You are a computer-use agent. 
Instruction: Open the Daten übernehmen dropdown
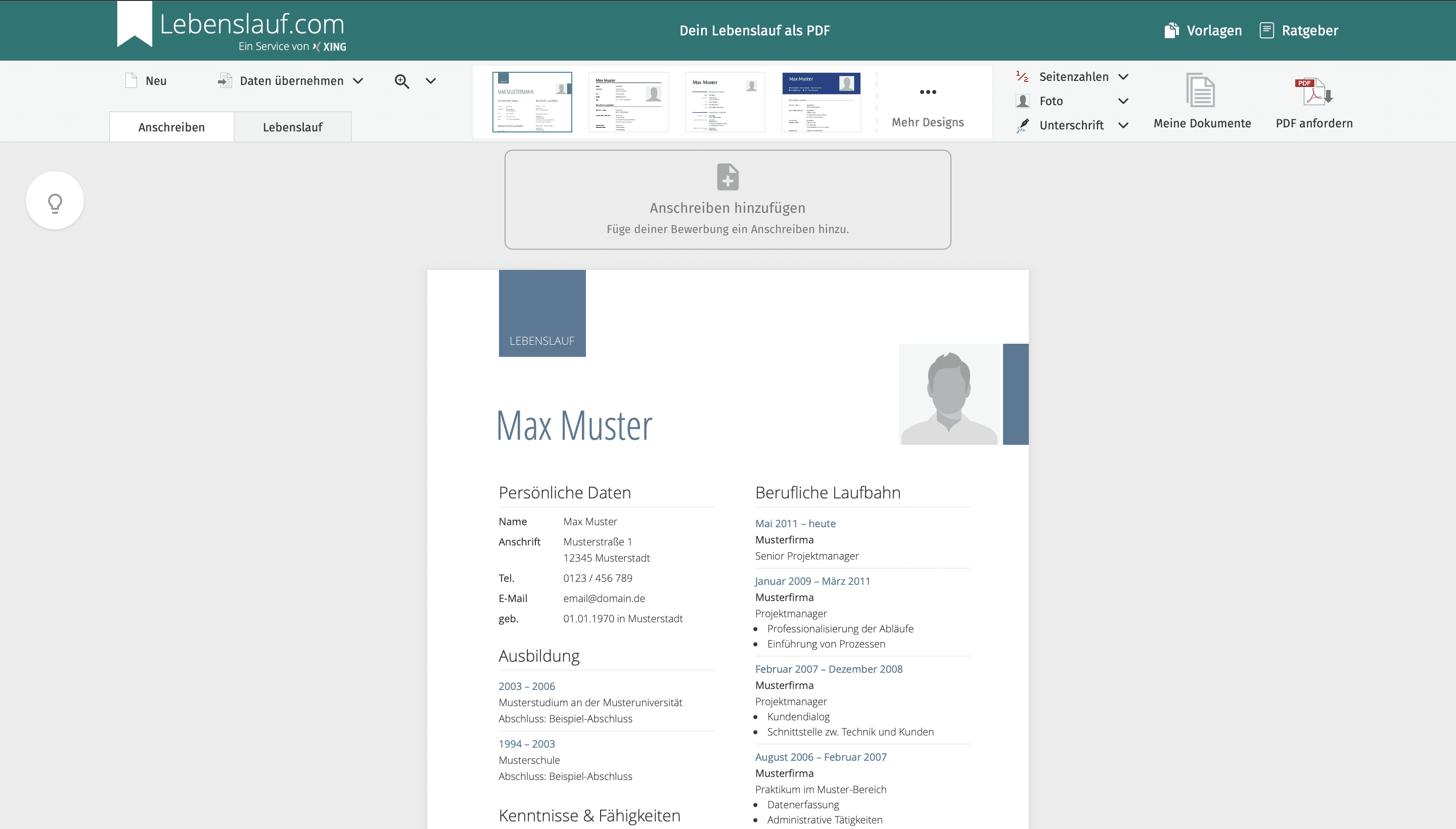(x=357, y=81)
